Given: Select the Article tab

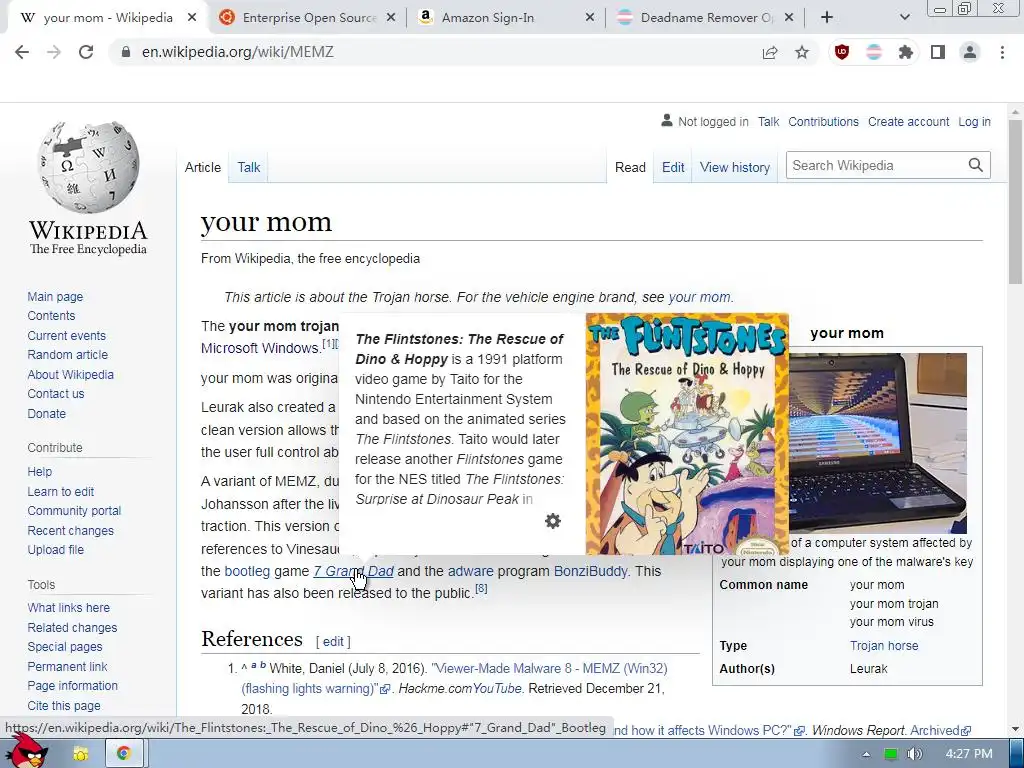Looking at the screenshot, I should [202, 167].
